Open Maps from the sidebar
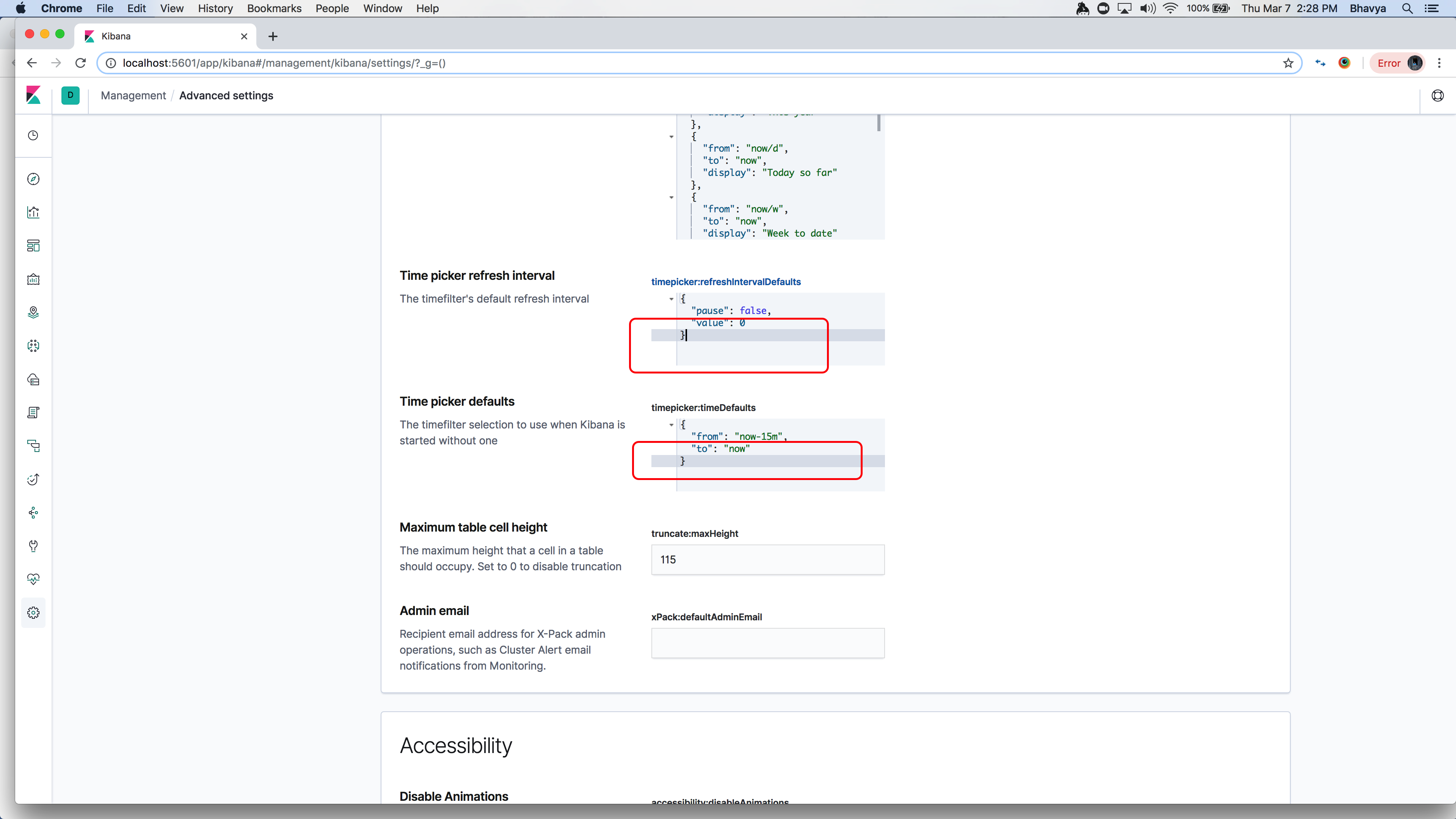The height and width of the screenshot is (819, 1456). (x=33, y=312)
